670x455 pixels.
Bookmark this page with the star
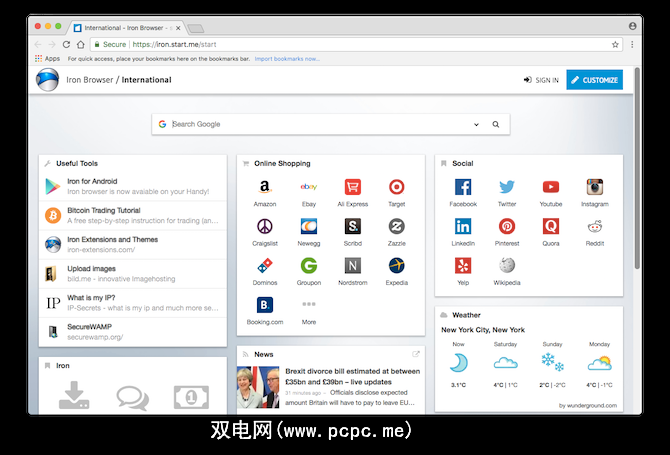615,44
